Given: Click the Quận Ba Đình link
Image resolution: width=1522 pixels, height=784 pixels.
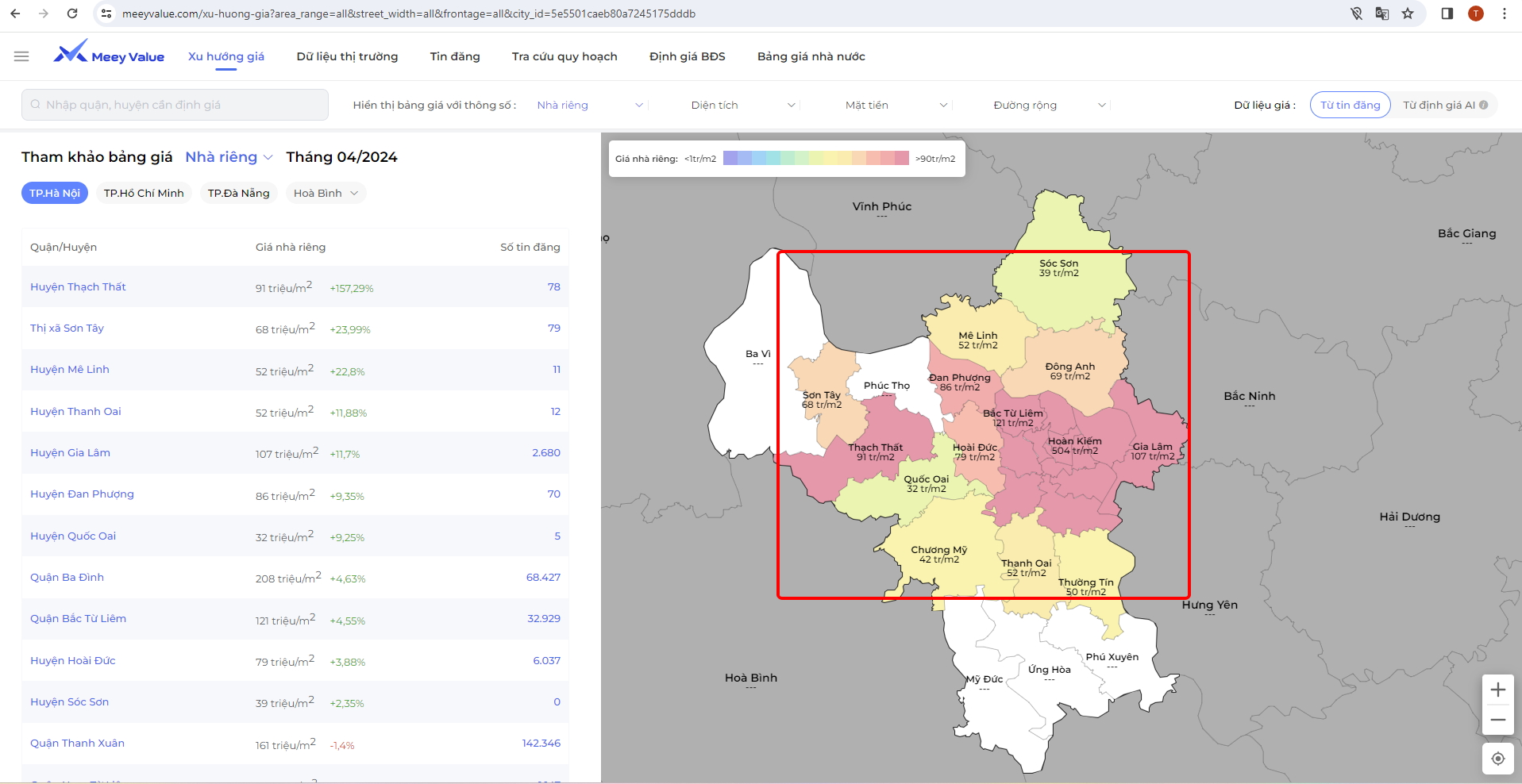Looking at the screenshot, I should [67, 577].
